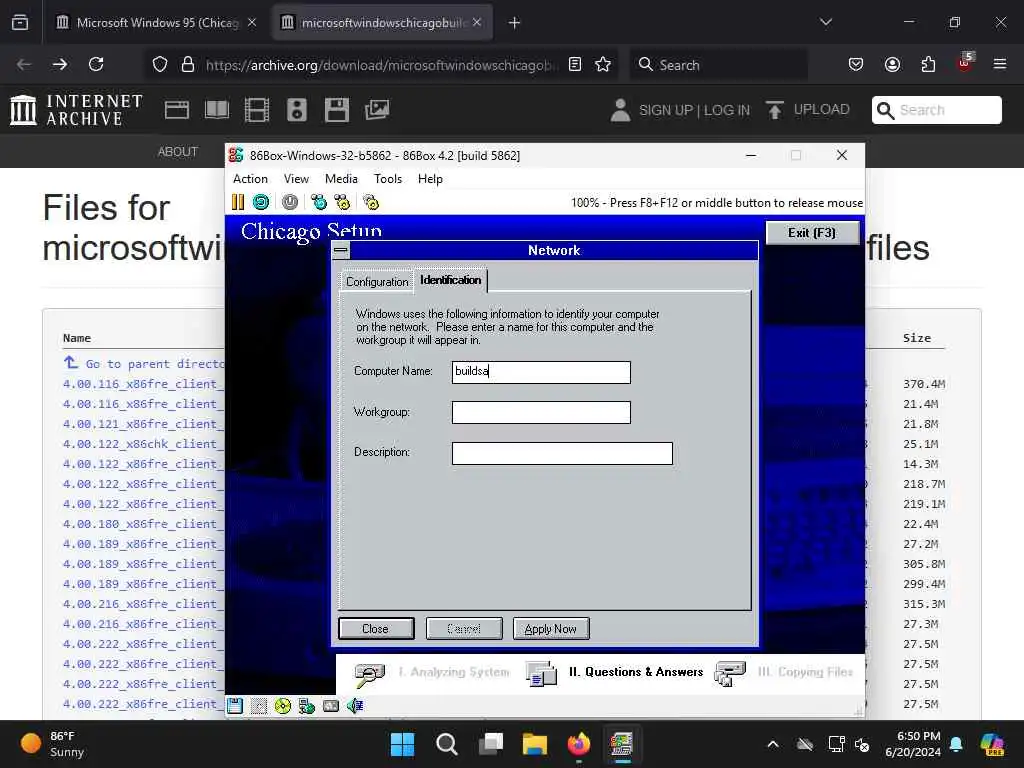
Task: Open Save to Pocket icon
Action: (856, 64)
